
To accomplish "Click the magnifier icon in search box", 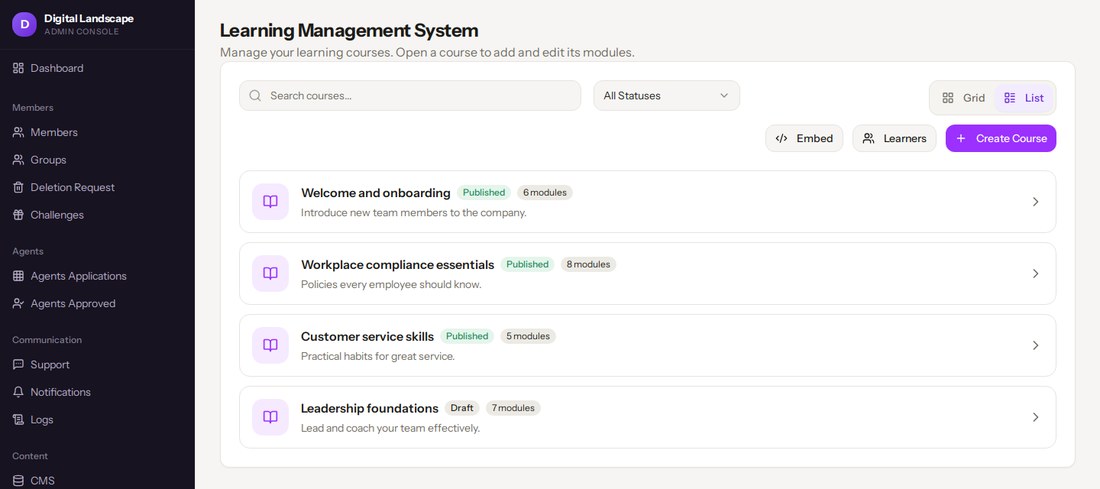I will (x=255, y=95).
